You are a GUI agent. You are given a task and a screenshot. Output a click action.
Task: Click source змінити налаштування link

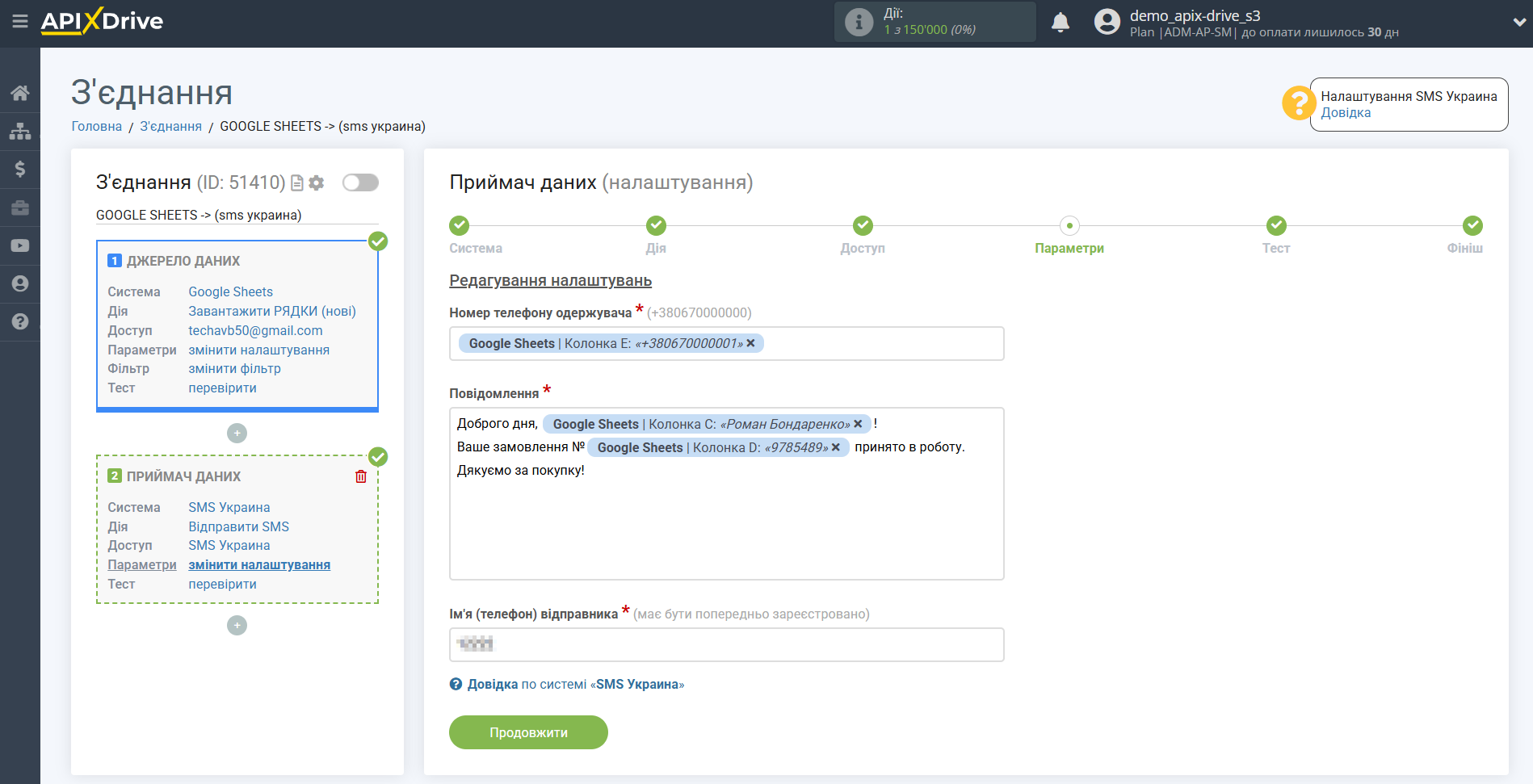click(259, 350)
